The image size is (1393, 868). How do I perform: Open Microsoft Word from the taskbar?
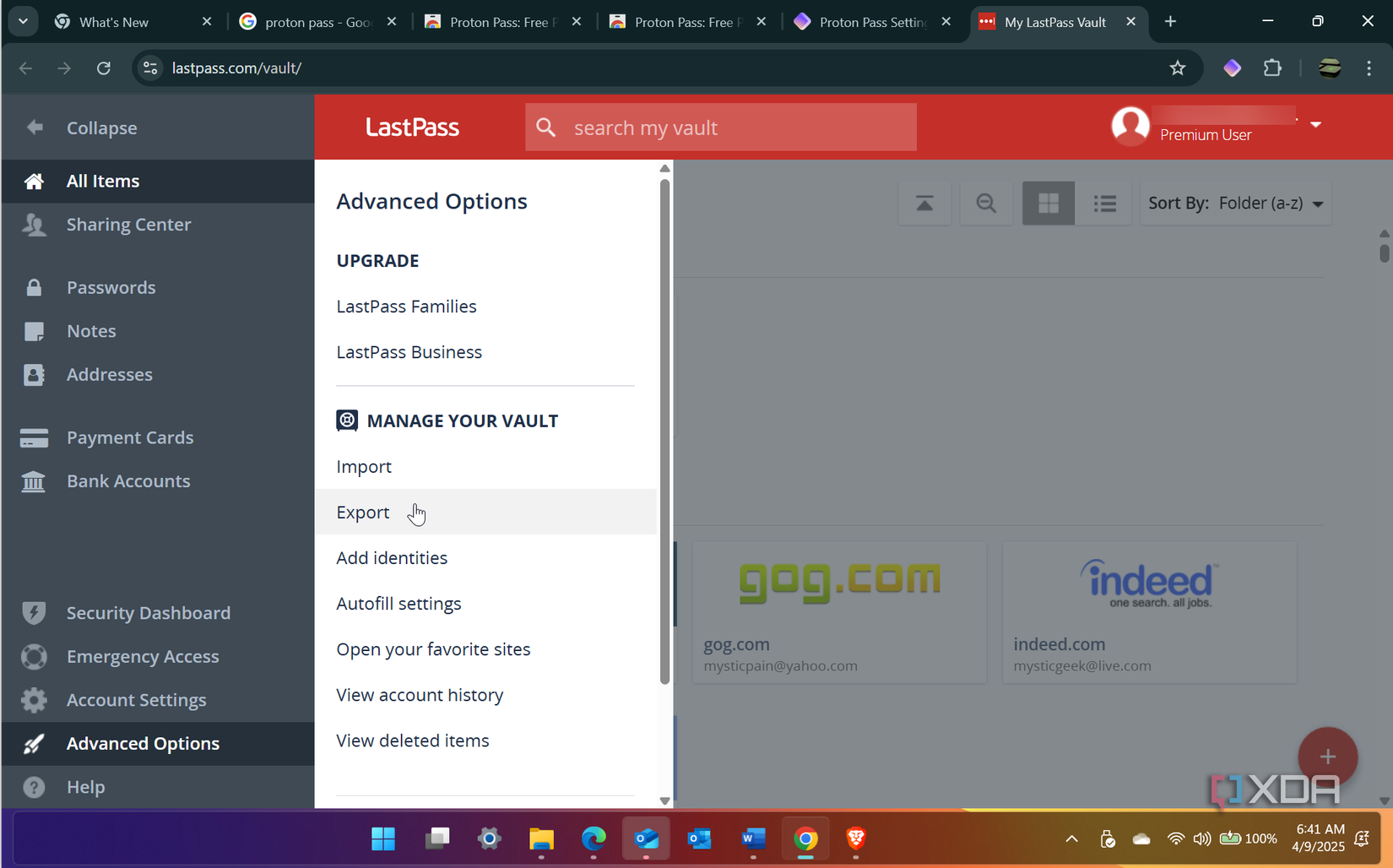tap(752, 838)
